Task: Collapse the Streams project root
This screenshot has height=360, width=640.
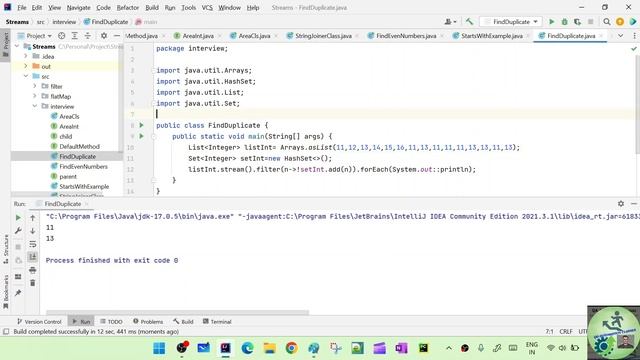Action: point(17,47)
